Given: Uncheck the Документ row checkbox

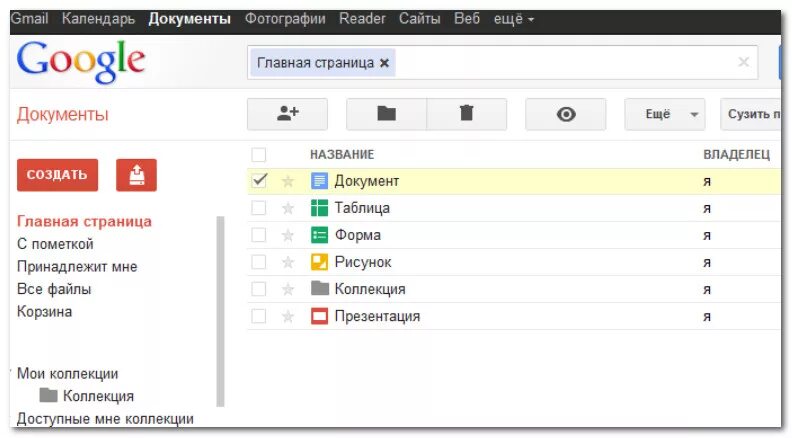Looking at the screenshot, I should click(259, 180).
